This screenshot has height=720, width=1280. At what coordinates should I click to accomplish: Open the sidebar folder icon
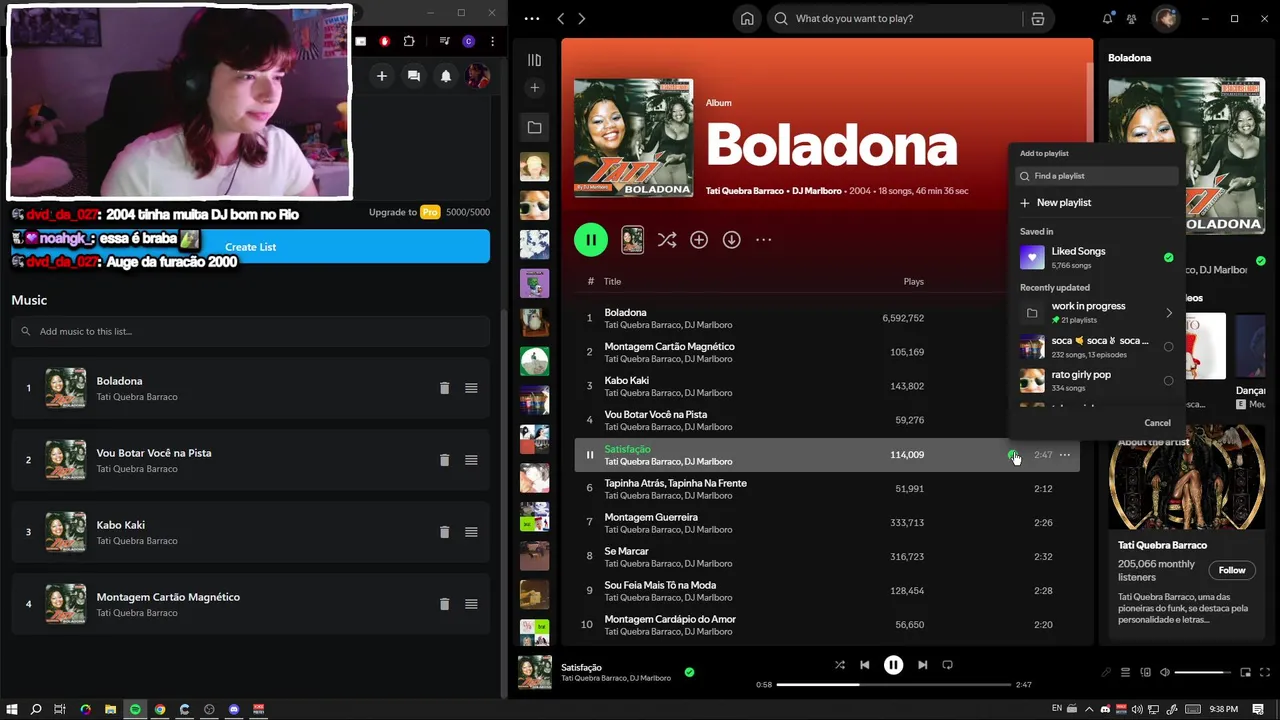(534, 127)
